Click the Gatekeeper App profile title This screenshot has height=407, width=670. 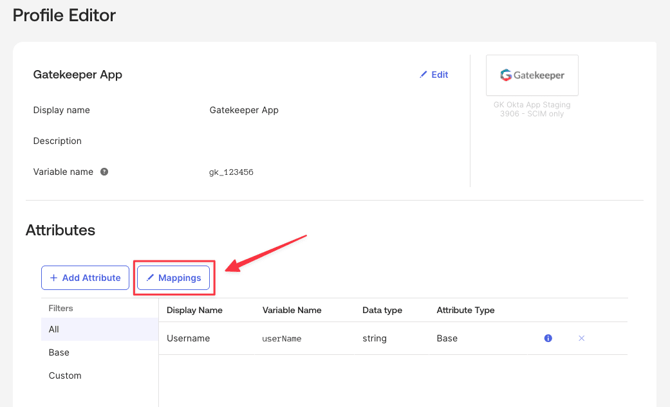point(78,75)
